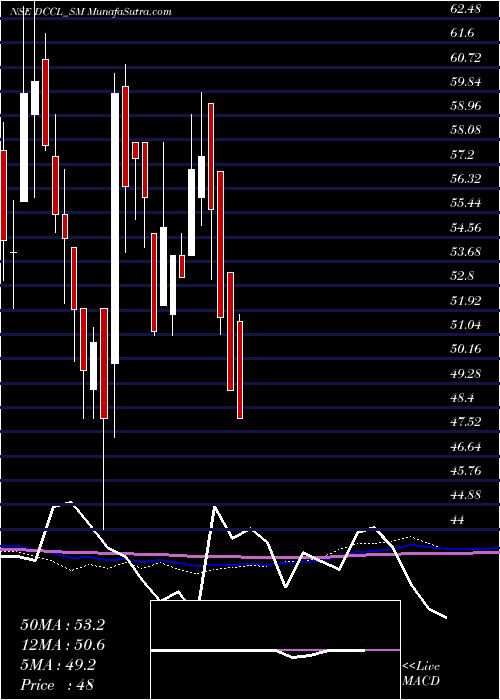Screen dimensions: 500x700
Task: Select the 48.4 price axis label
Action: point(462,397)
